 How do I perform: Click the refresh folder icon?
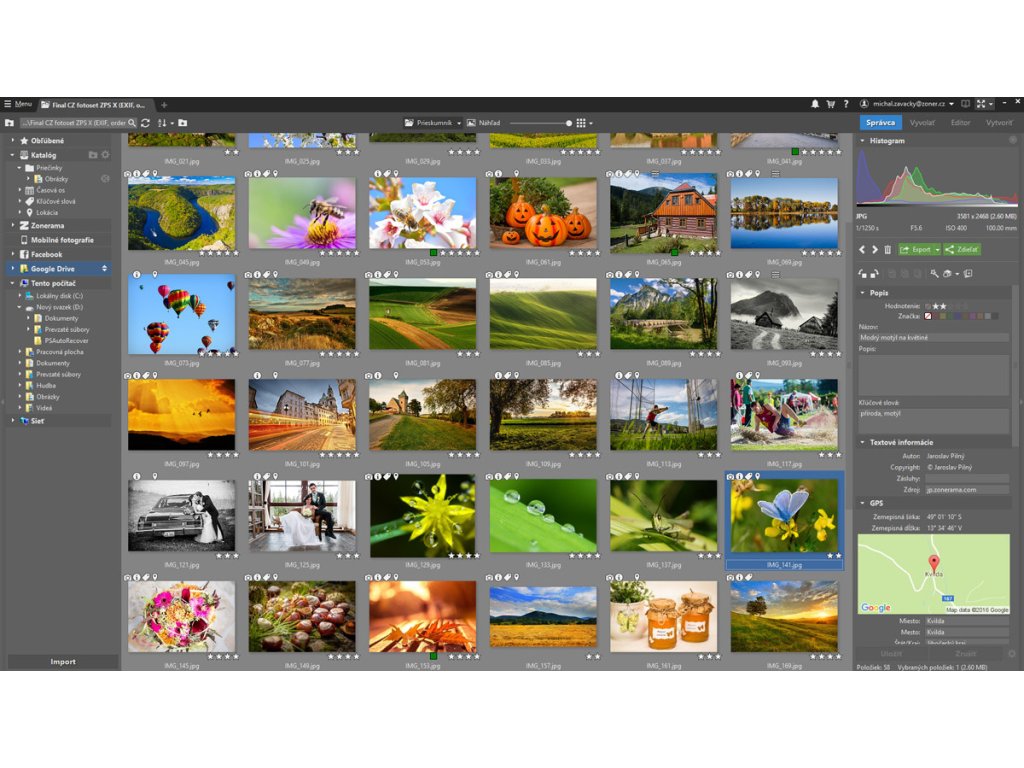pyautogui.click(x=146, y=123)
